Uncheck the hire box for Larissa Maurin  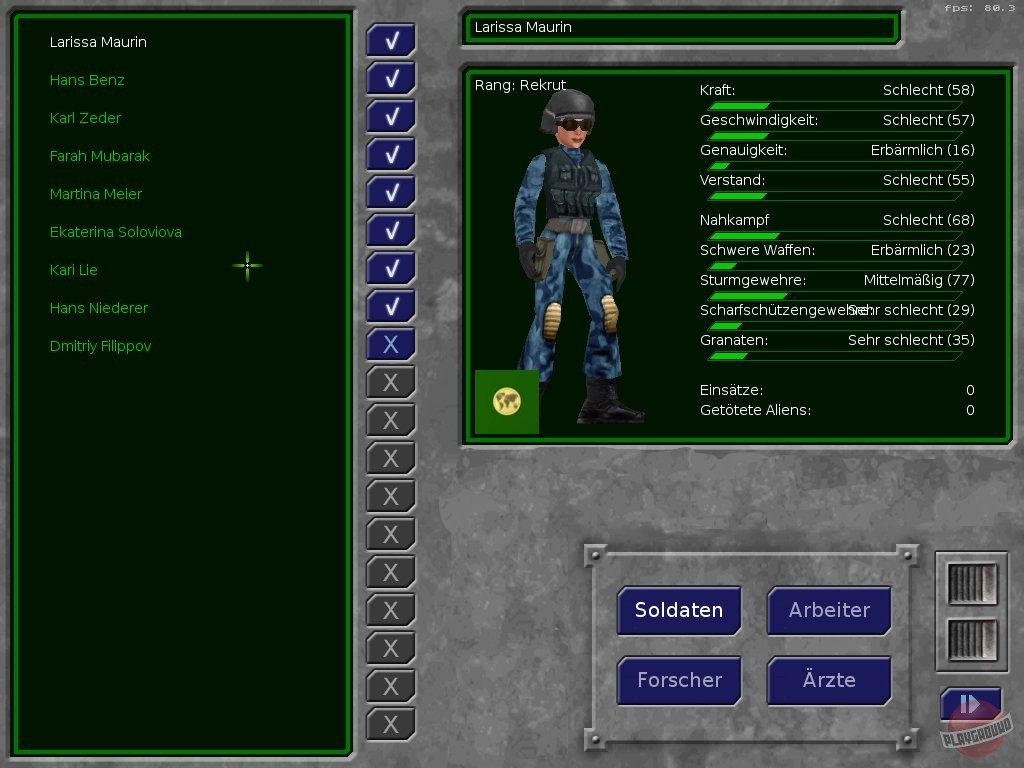tap(391, 41)
